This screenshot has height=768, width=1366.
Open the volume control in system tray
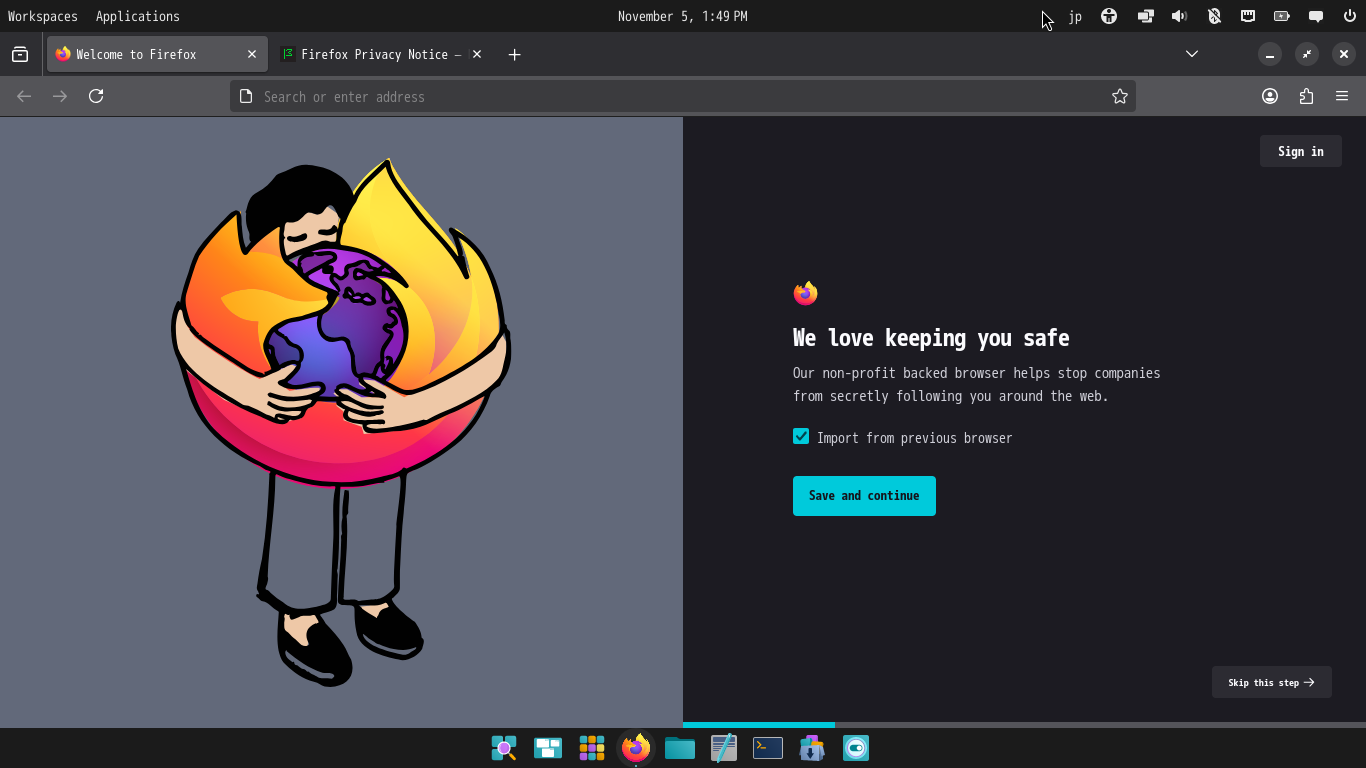(1180, 16)
